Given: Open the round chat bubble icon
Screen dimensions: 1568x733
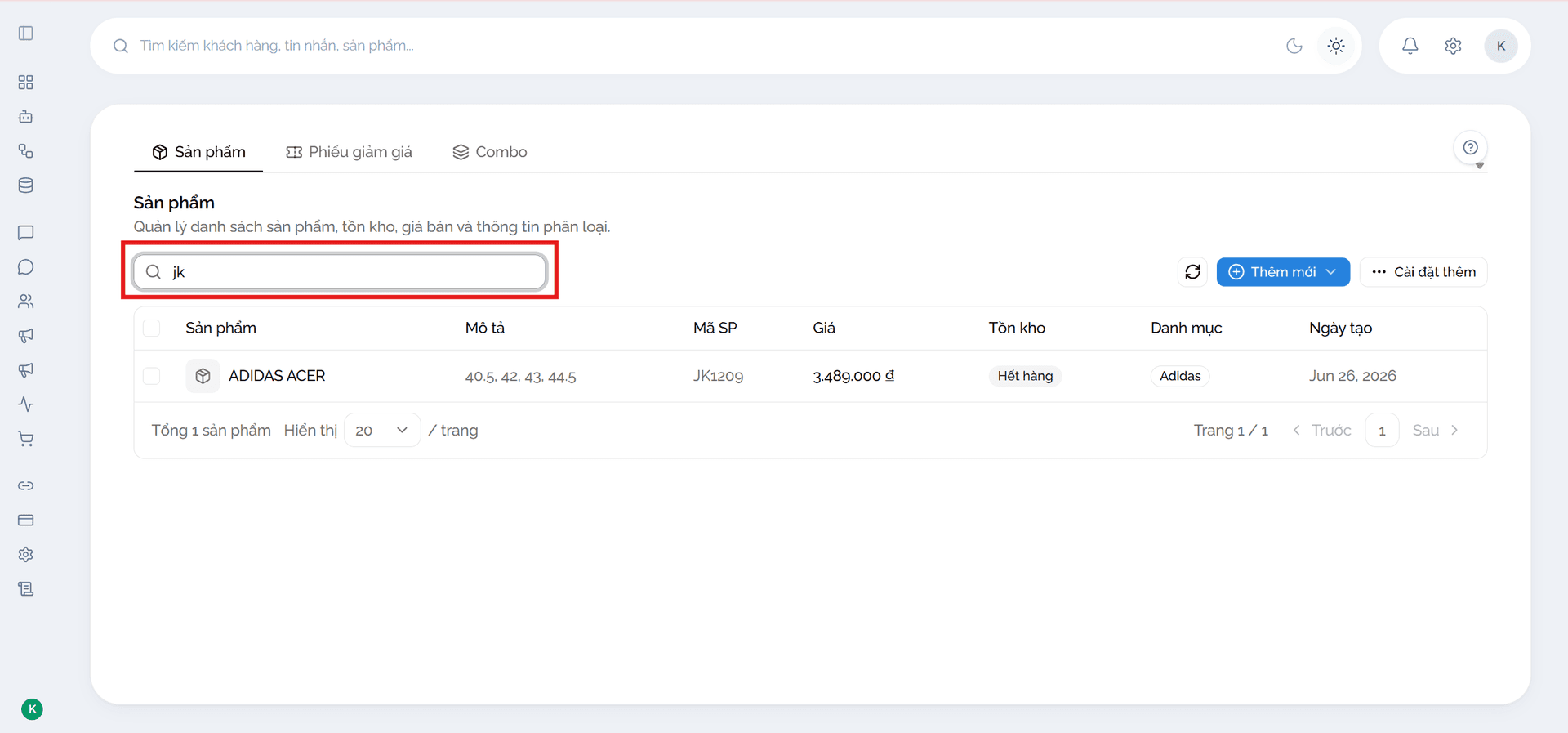Looking at the screenshot, I should click(x=26, y=267).
